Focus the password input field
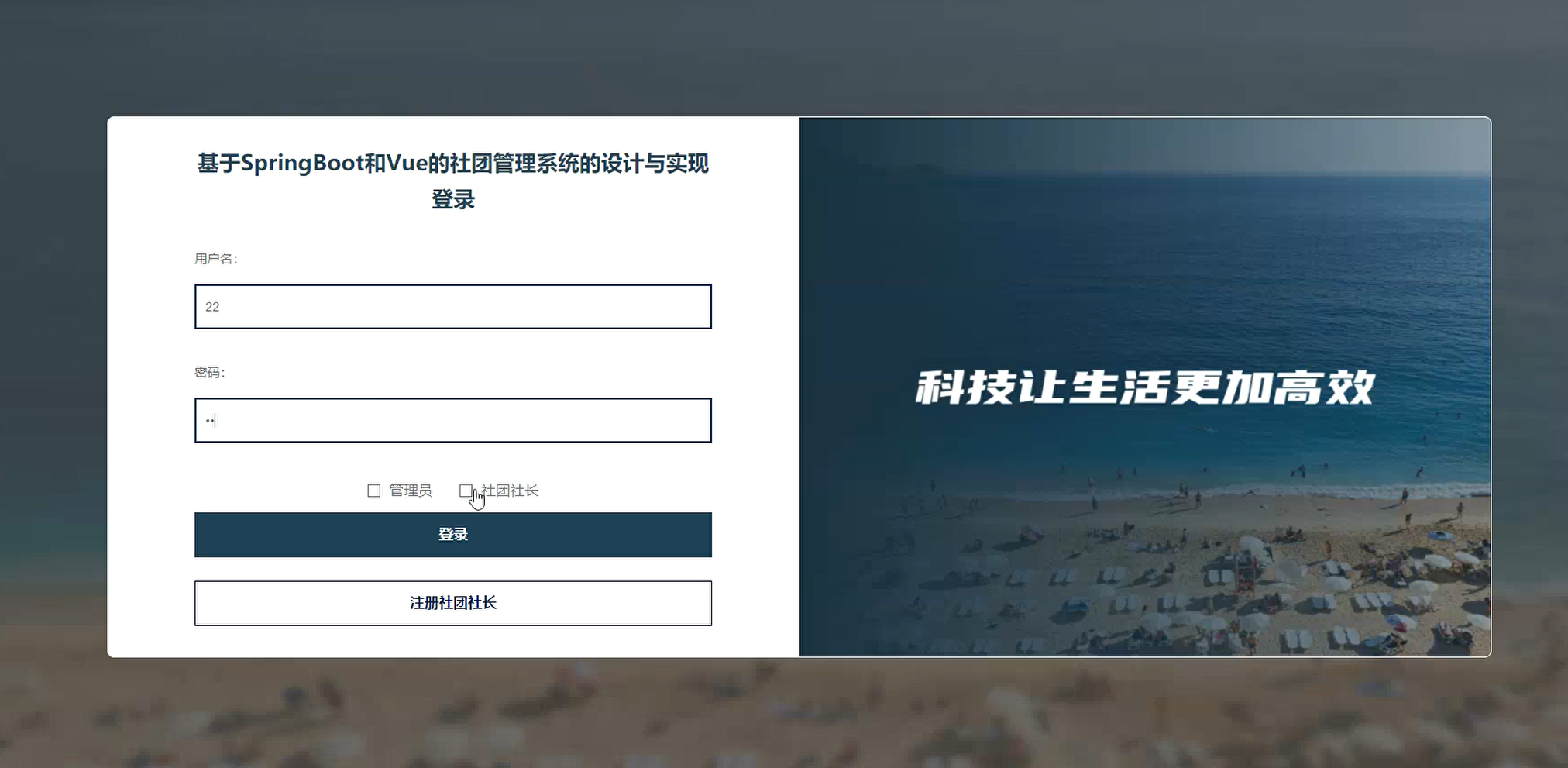The image size is (1568, 768). pyautogui.click(x=452, y=421)
